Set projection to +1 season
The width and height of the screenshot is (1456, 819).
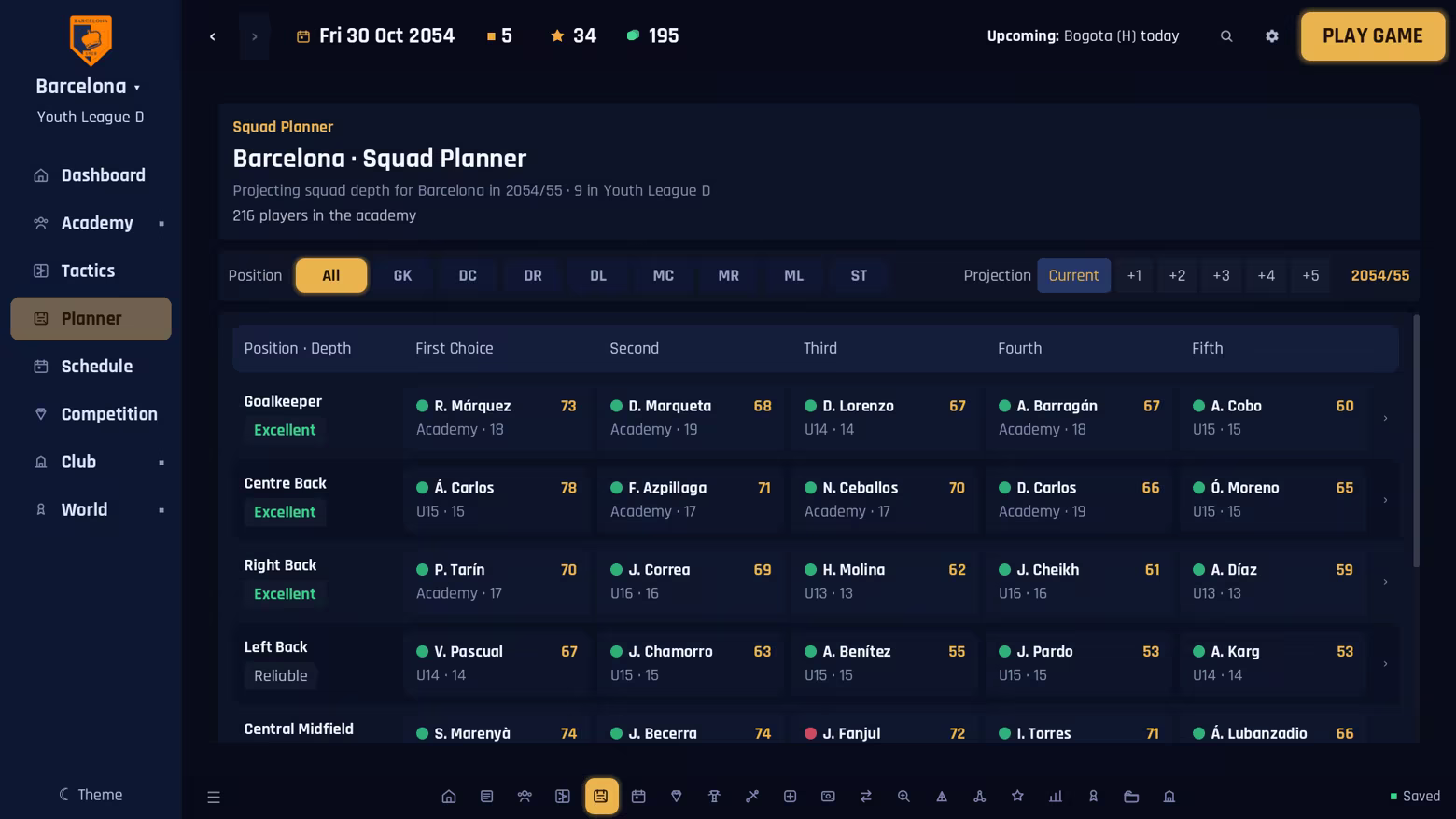(x=1134, y=275)
